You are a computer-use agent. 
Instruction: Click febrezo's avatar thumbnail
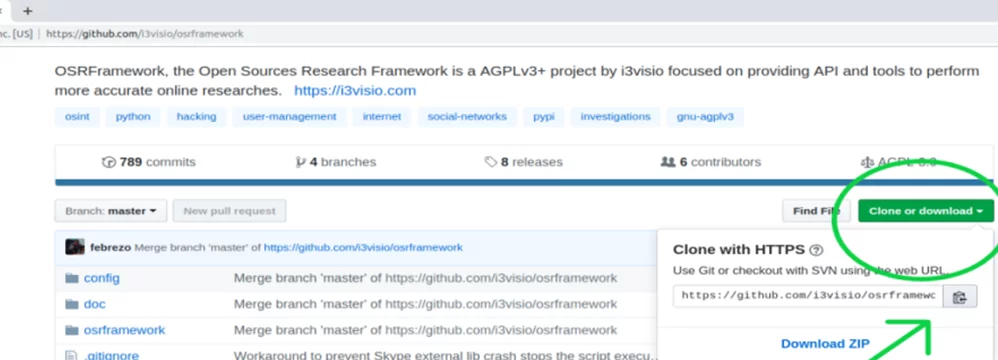75,247
